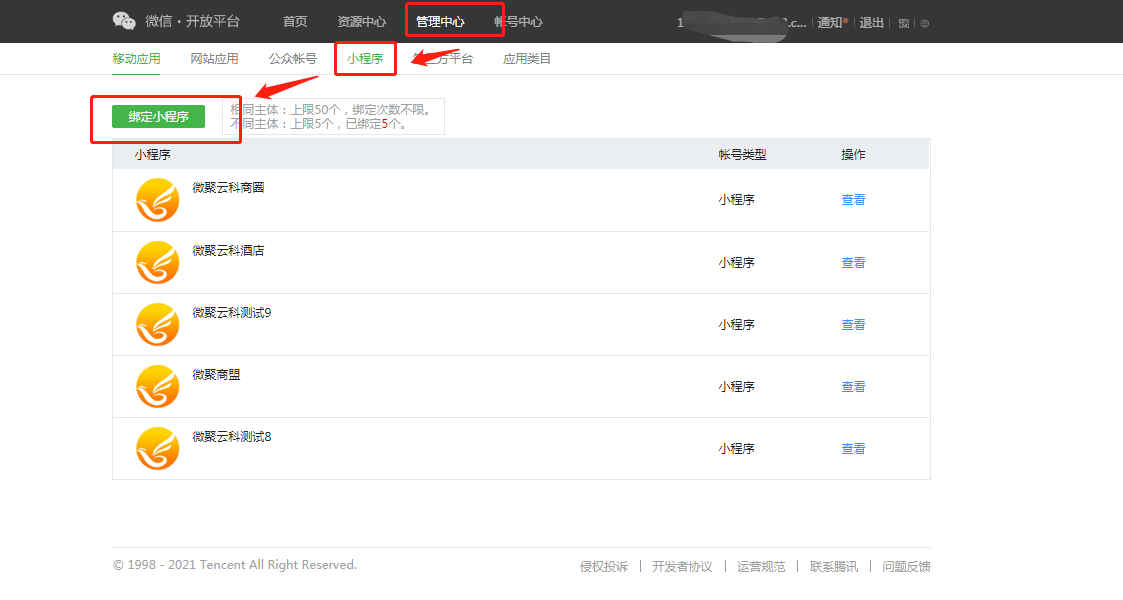Click the 帐号类型 column header
1123x600 pixels.
(743, 155)
